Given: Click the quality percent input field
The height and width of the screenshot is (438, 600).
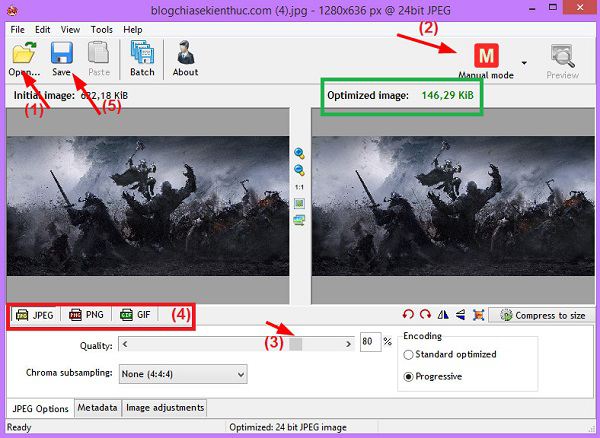Looking at the screenshot, I should coord(370,342).
